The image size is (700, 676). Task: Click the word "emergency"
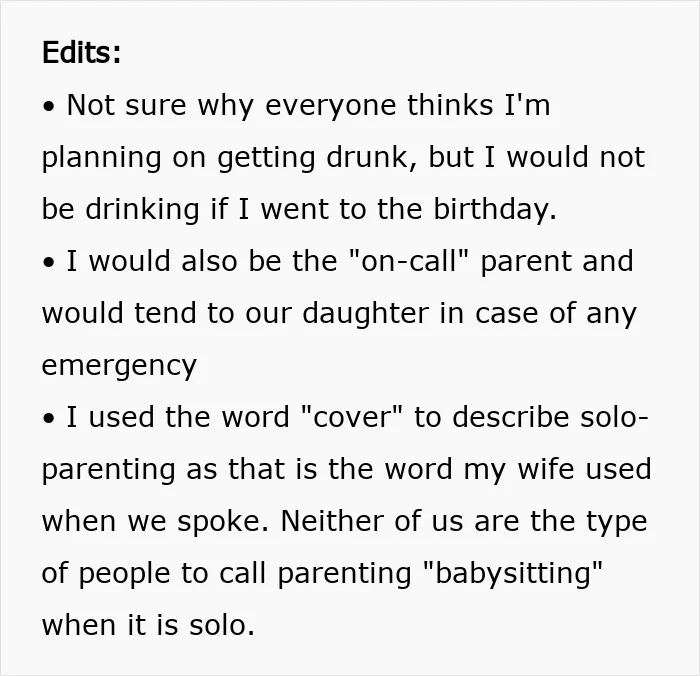119,366
